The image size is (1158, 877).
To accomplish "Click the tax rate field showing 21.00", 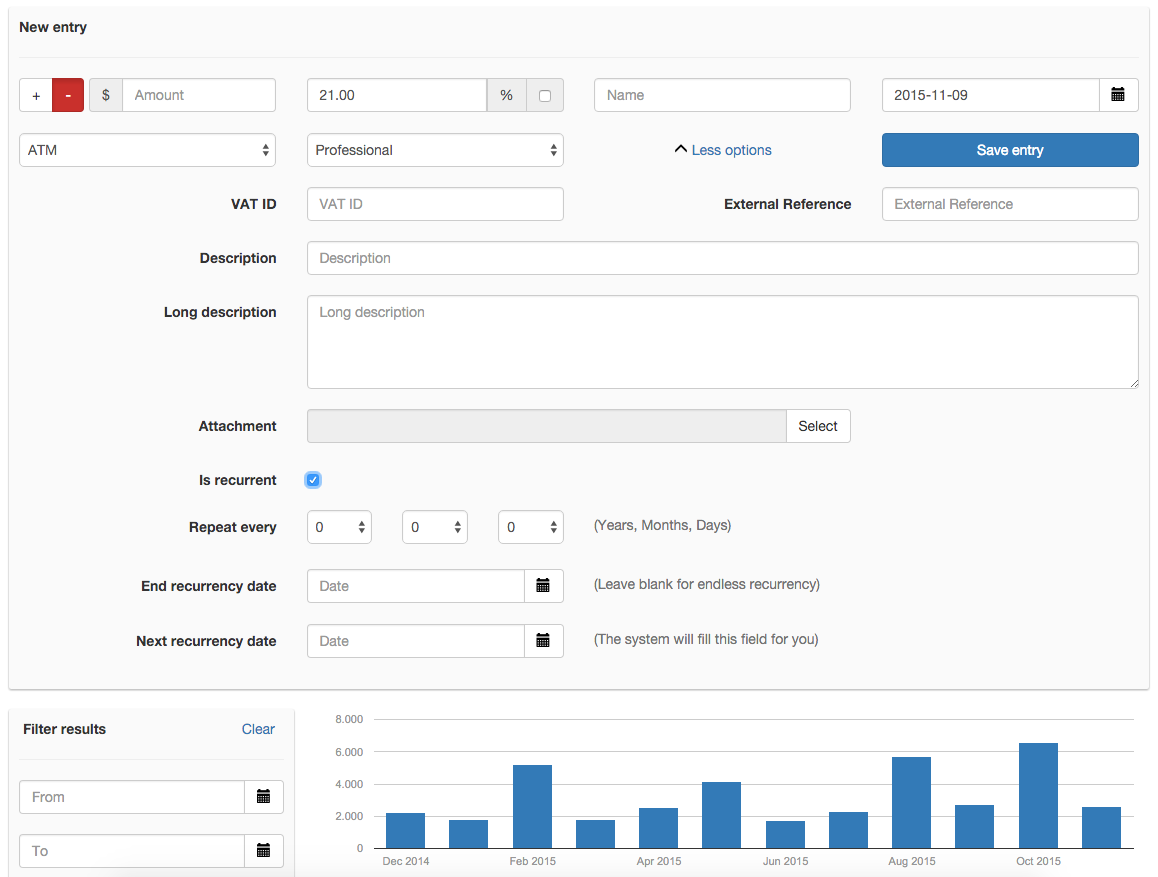I will 397,95.
